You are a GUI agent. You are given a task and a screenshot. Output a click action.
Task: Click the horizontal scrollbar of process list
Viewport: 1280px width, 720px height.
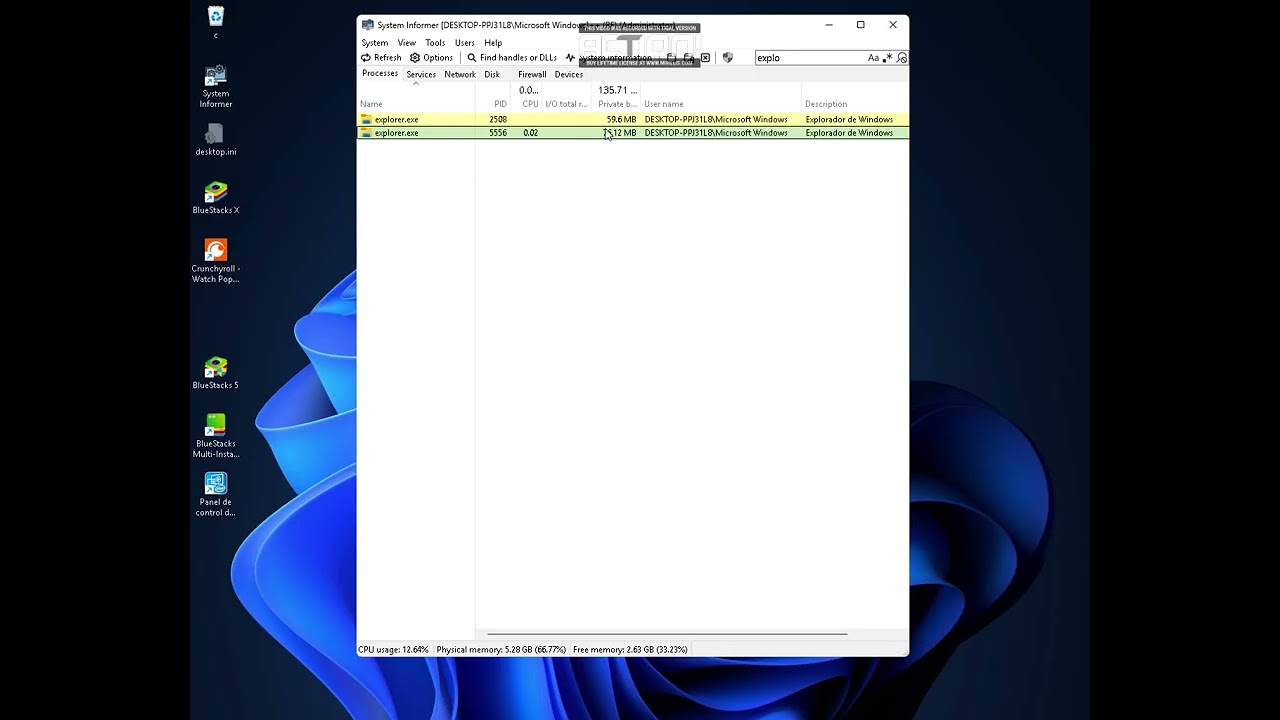tap(667, 634)
